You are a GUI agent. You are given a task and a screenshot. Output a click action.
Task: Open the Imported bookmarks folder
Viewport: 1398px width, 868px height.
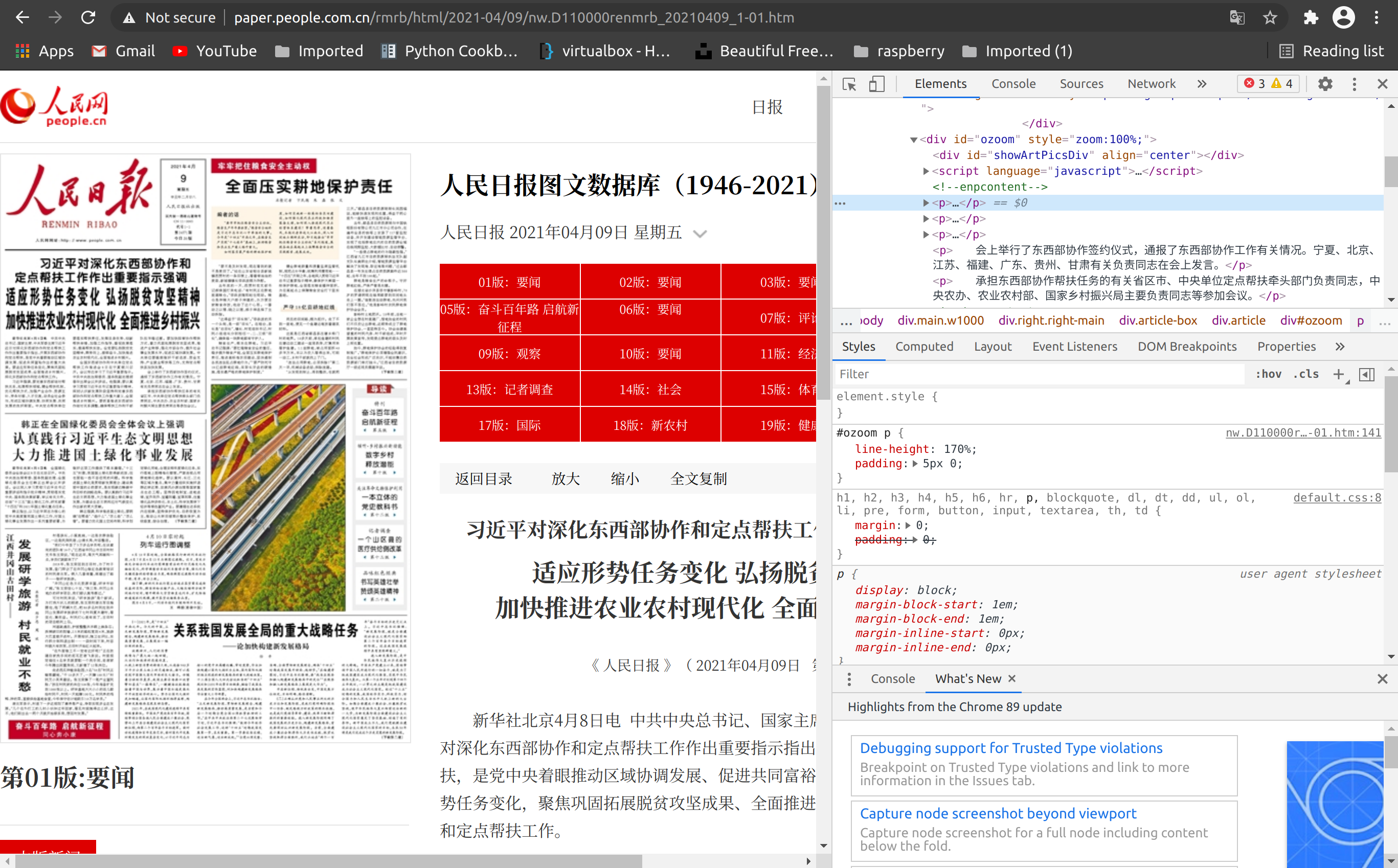pos(319,51)
